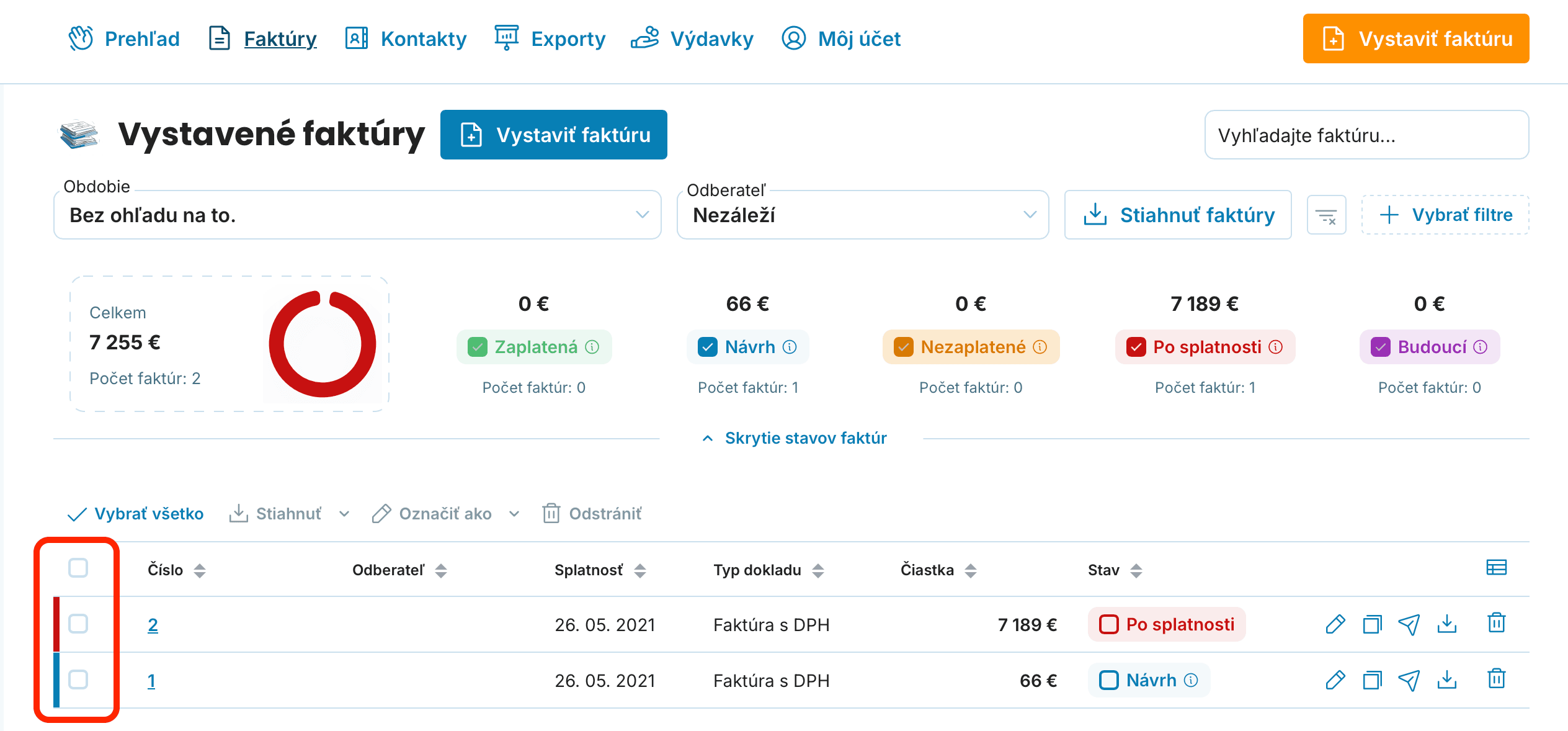Screen dimensions: 1568x731
Task: Click the orange Vystaviť faktúru button
Action: click(1416, 38)
